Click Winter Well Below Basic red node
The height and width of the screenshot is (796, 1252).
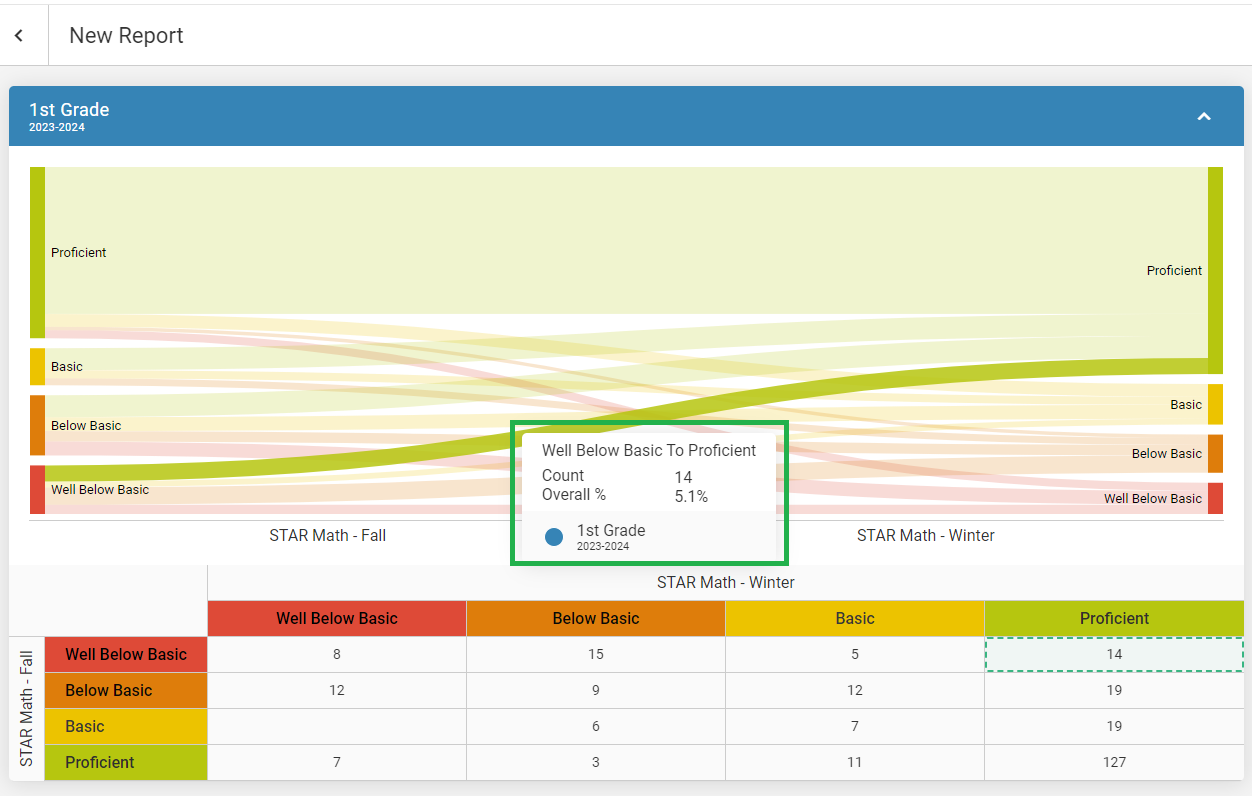[x=1215, y=498]
